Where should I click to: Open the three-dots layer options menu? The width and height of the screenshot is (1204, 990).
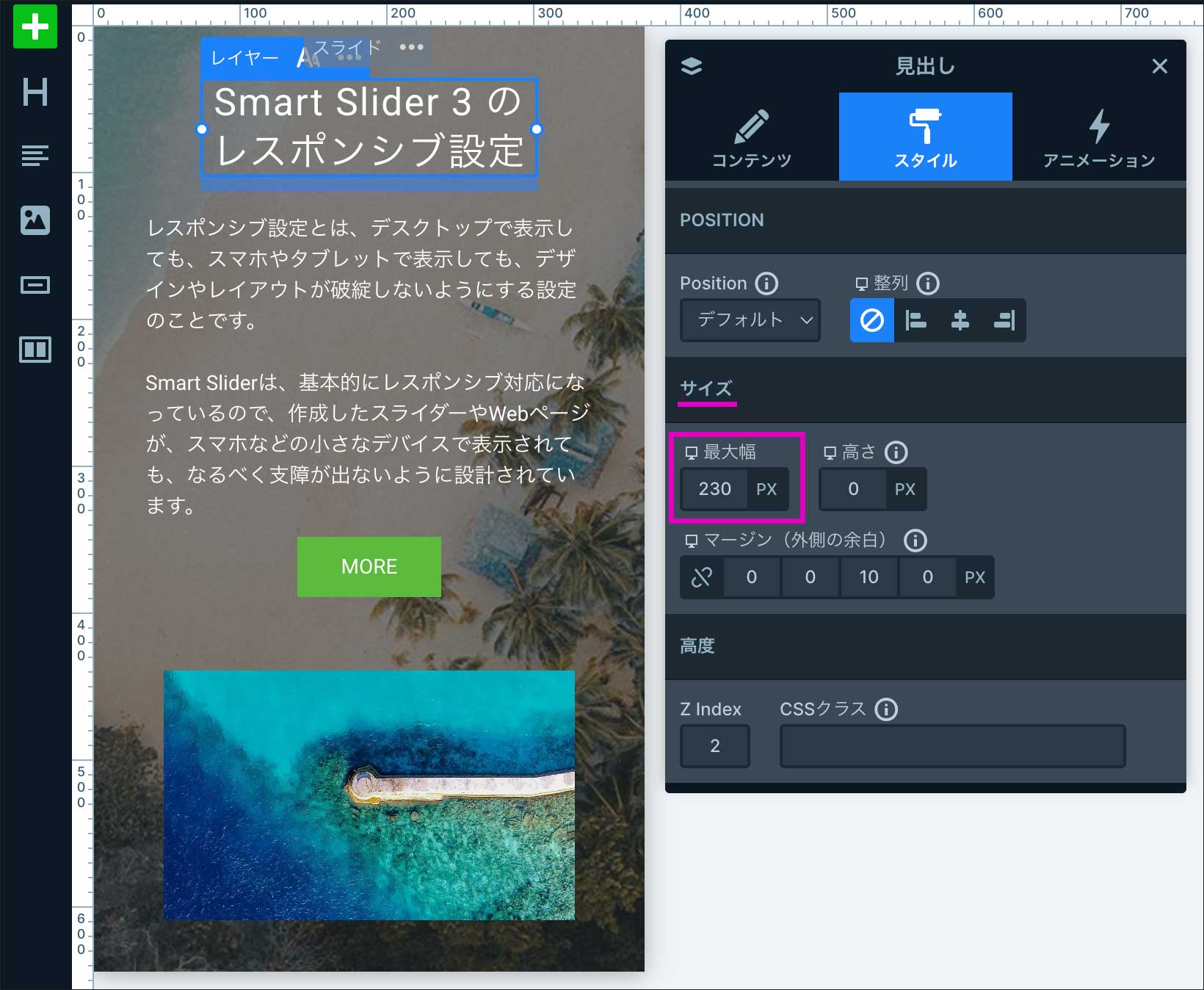(411, 47)
